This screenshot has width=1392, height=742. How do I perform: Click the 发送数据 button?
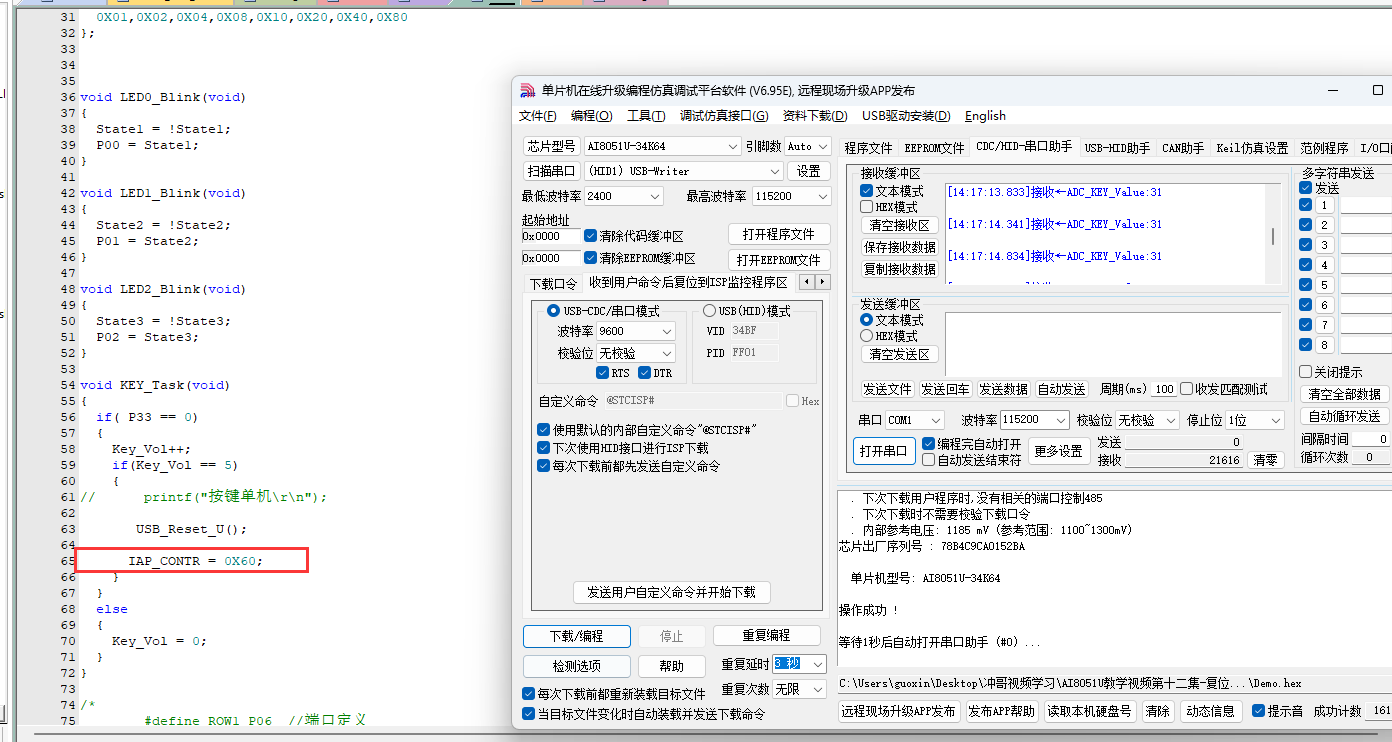[1003, 389]
